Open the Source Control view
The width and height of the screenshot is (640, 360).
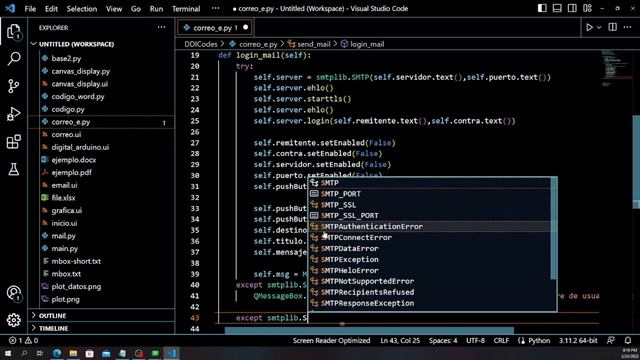click(x=13, y=86)
